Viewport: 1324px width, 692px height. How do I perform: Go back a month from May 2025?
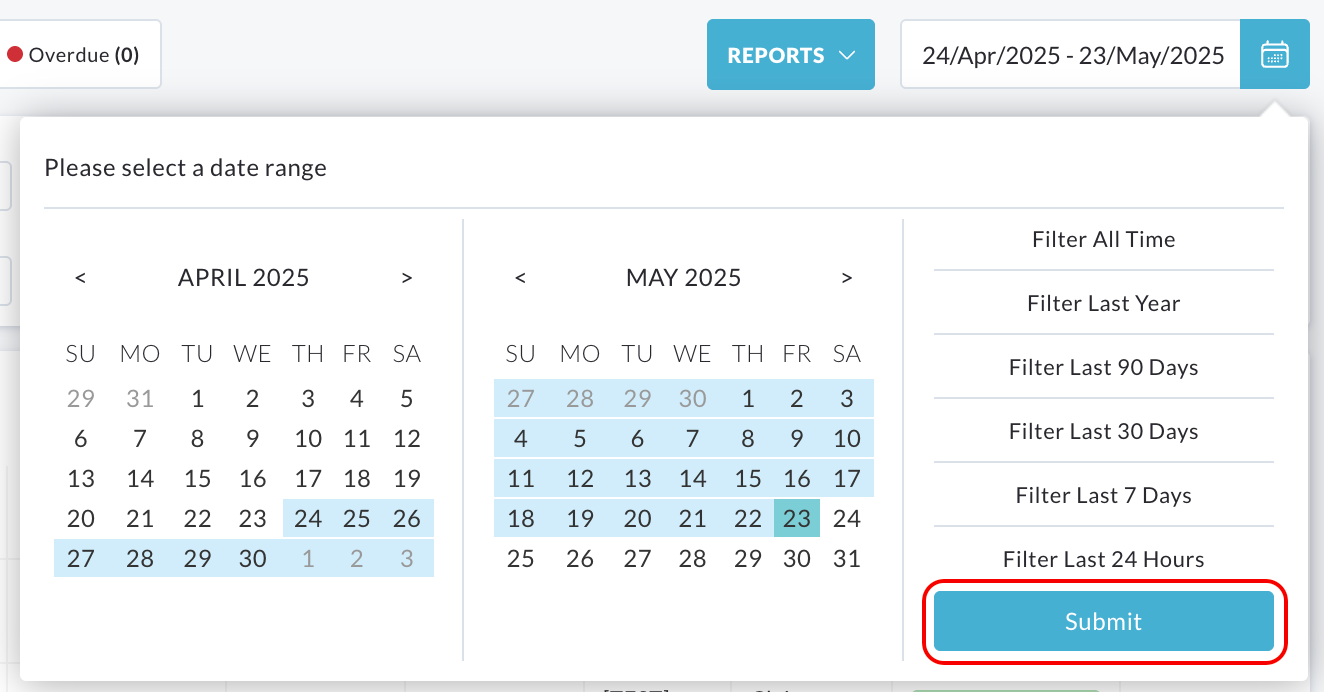520,278
